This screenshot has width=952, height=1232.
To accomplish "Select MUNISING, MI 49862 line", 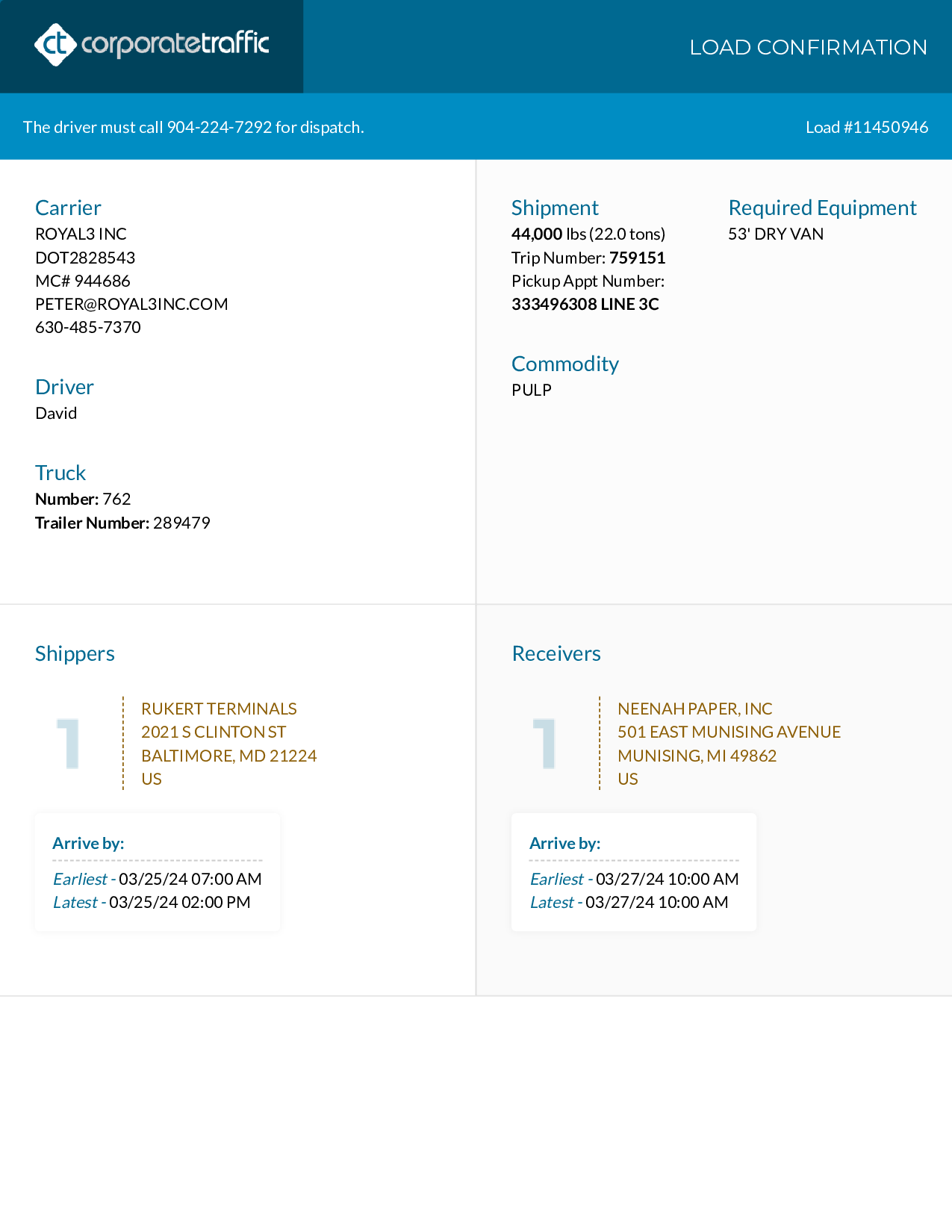I will coord(697,756).
